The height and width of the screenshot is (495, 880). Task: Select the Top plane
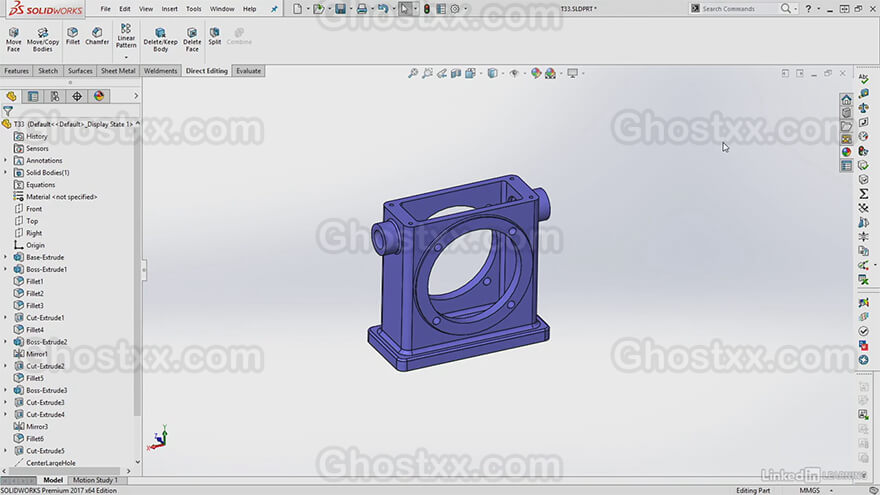[x=32, y=221]
